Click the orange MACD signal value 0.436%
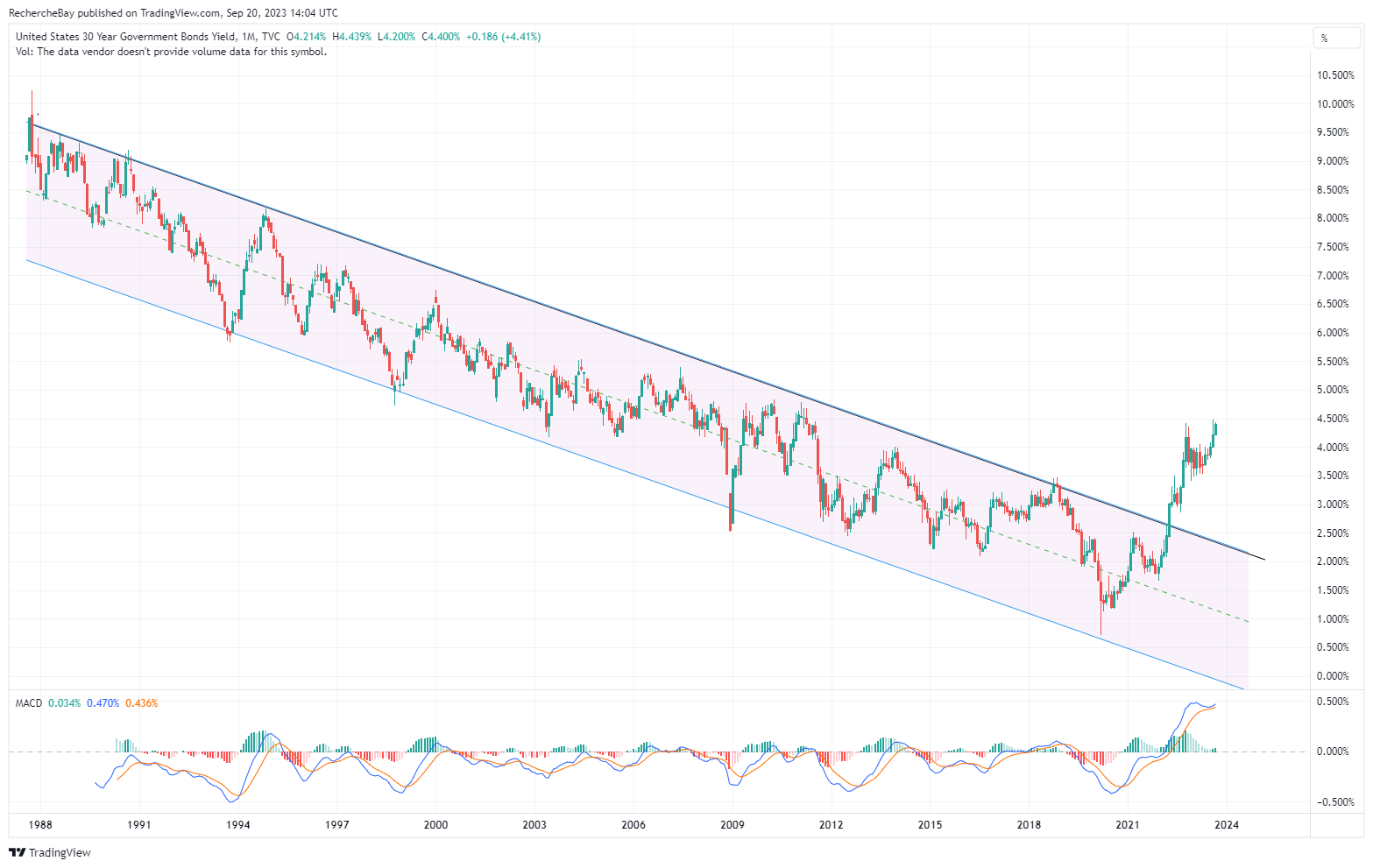Viewport: 1373px width, 868px height. click(x=141, y=703)
